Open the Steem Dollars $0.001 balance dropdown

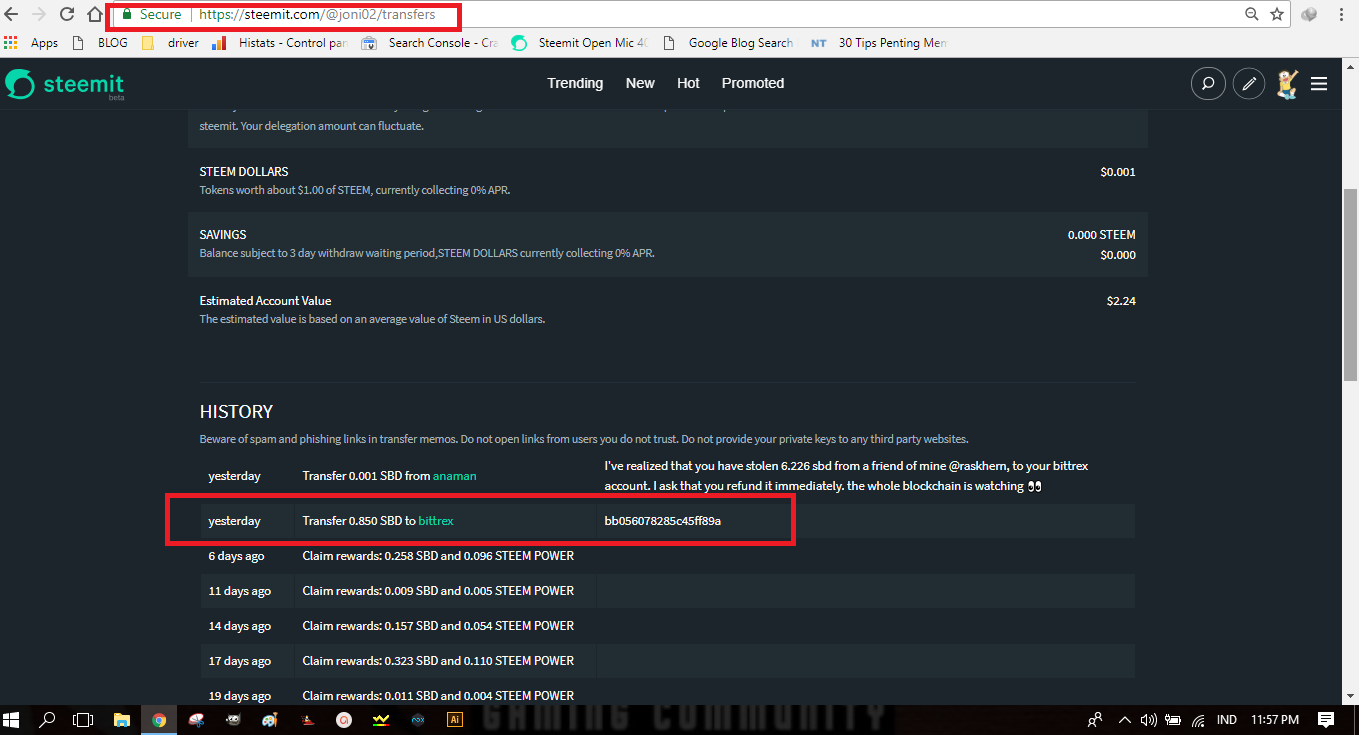[1118, 172]
